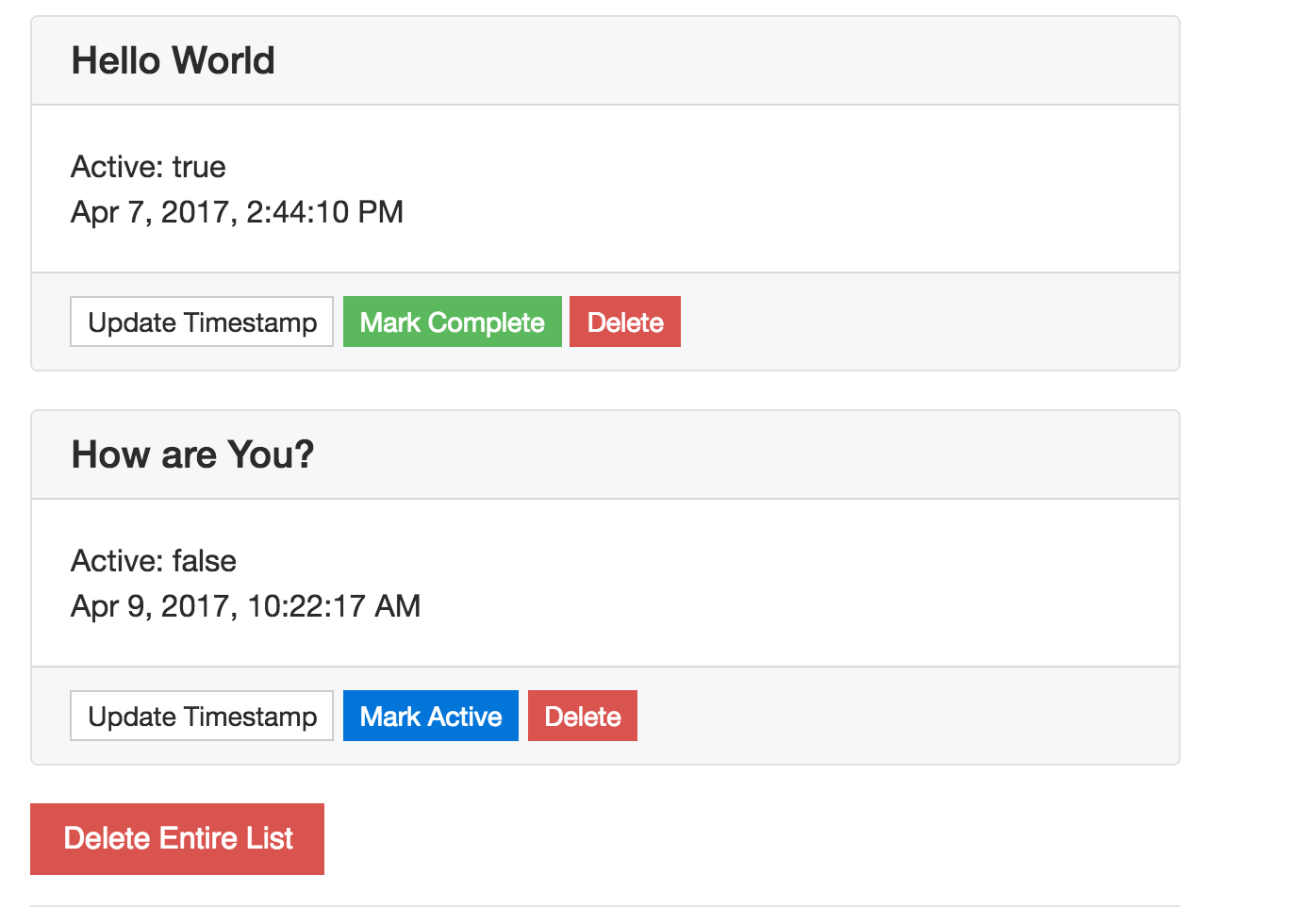Viewport: 1290px width, 924px height.
Task: Select the How are You? card title
Action: [x=192, y=454]
